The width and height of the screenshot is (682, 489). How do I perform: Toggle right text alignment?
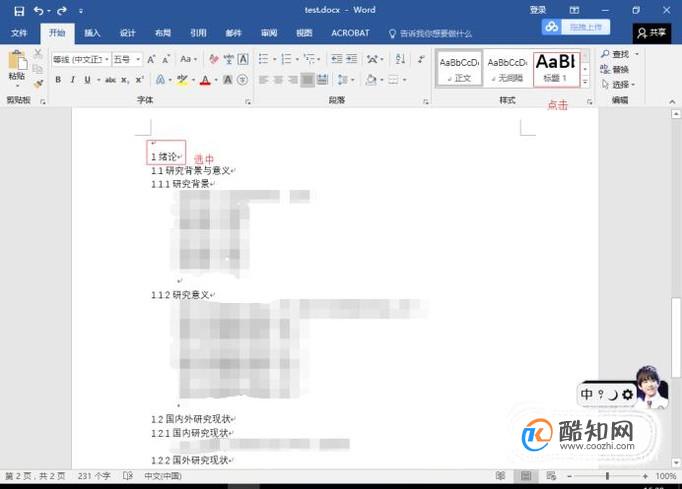[x=293, y=80]
